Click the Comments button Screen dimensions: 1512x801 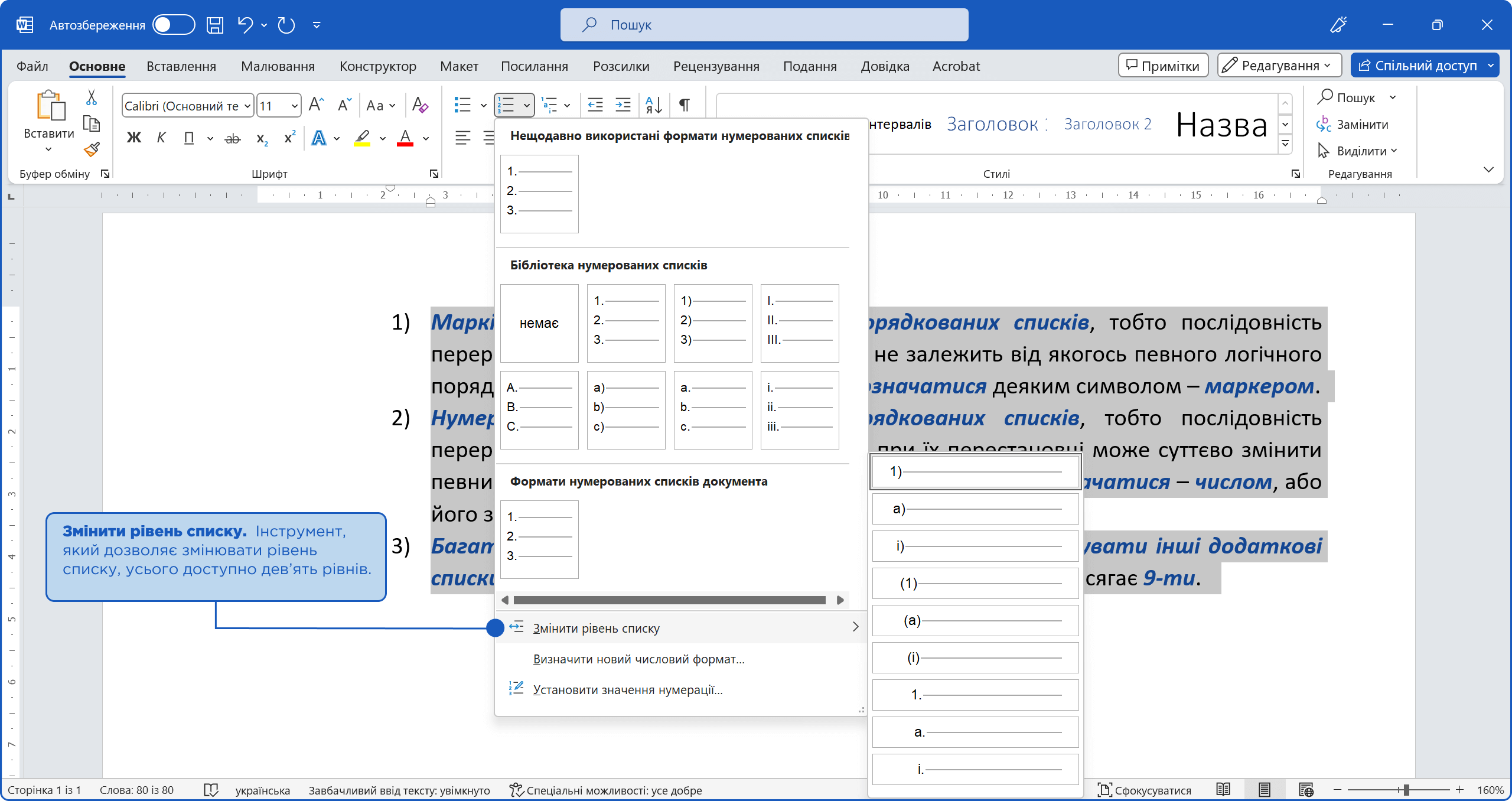1163,66
